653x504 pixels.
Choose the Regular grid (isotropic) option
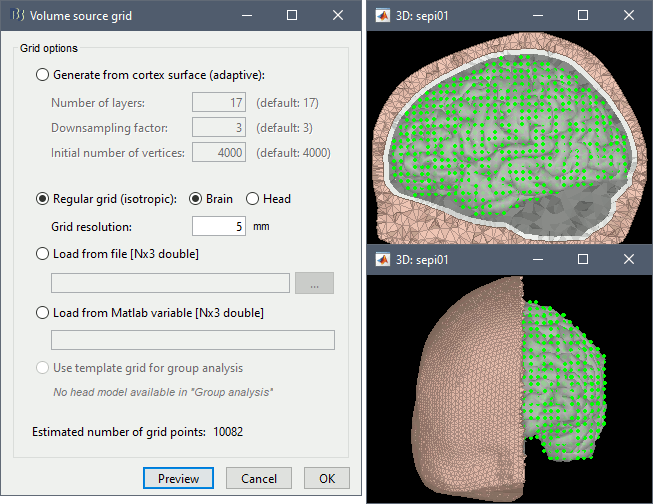click(x=42, y=199)
